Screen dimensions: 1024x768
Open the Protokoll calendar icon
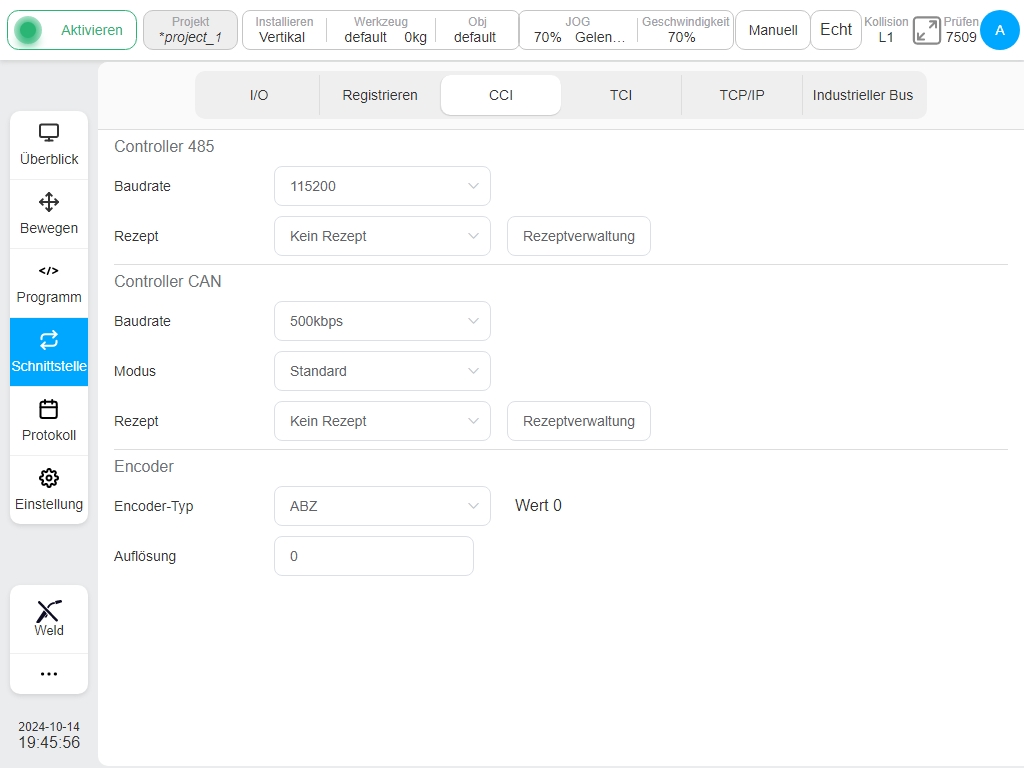point(49,409)
